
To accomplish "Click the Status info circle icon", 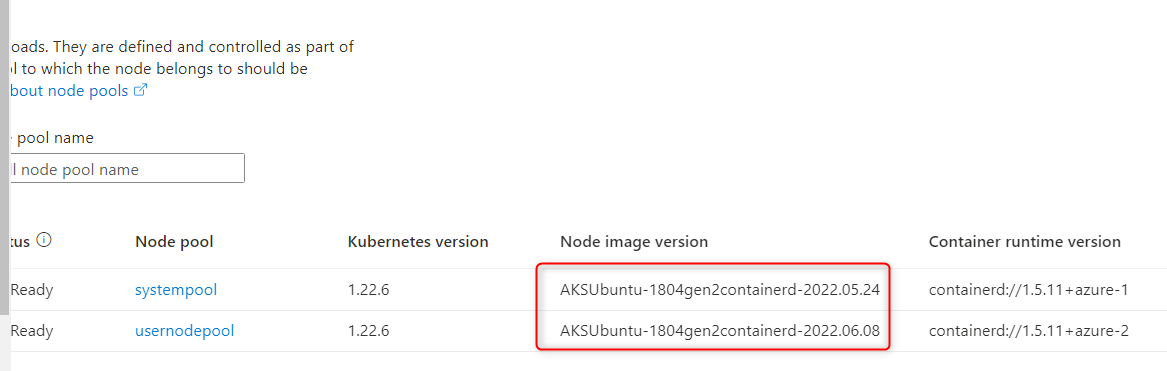I will click(x=43, y=241).
